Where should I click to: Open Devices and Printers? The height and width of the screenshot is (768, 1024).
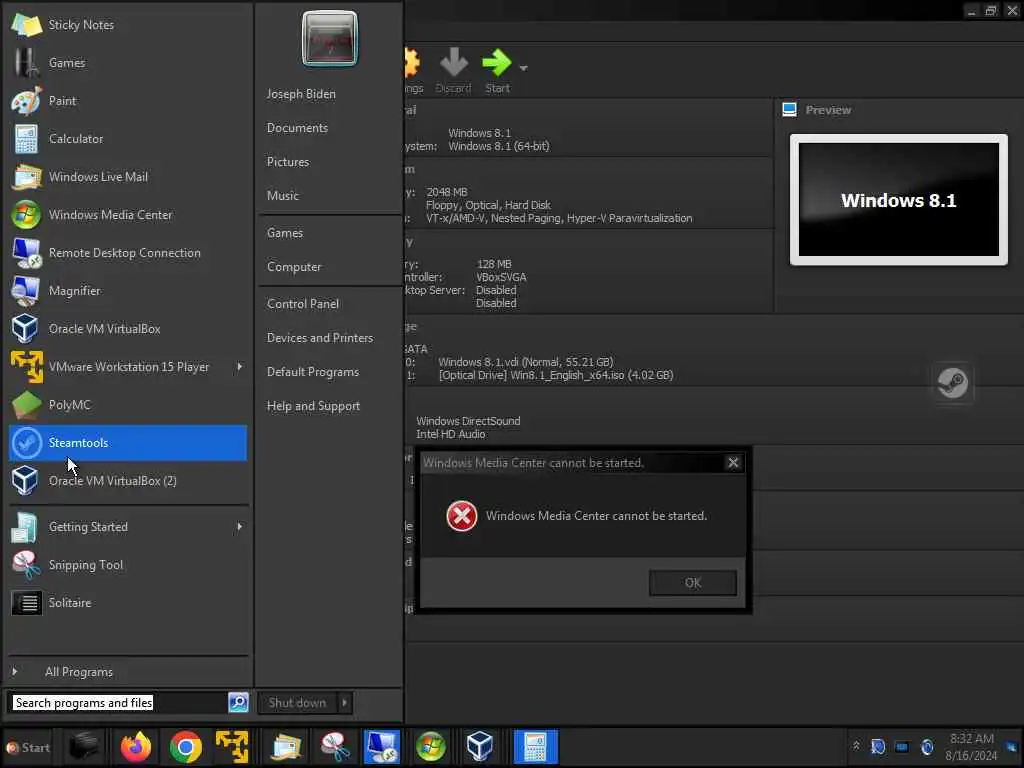tap(320, 338)
